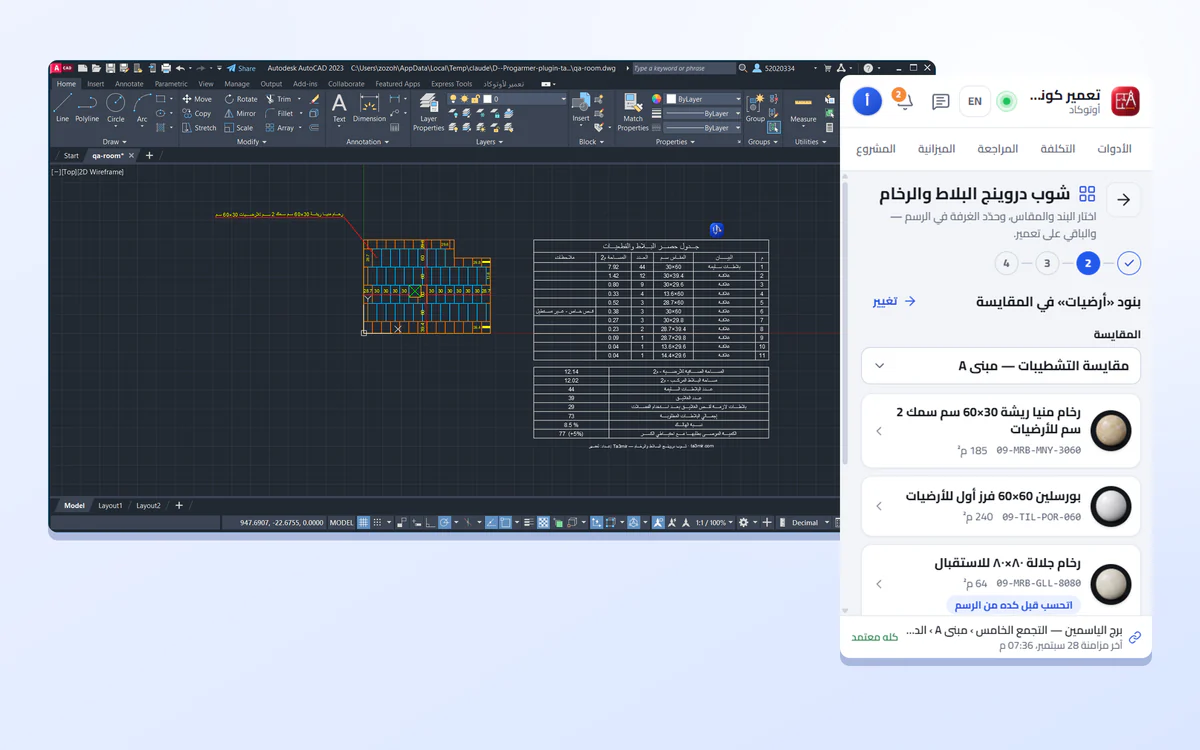Click the Stretch command

pyautogui.click(x=199, y=128)
